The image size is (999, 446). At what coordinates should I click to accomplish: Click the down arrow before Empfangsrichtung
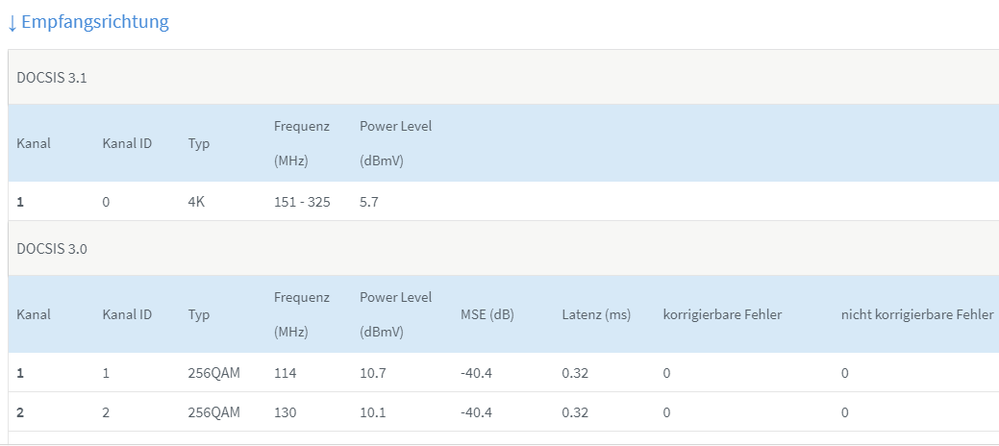pyautogui.click(x=12, y=23)
